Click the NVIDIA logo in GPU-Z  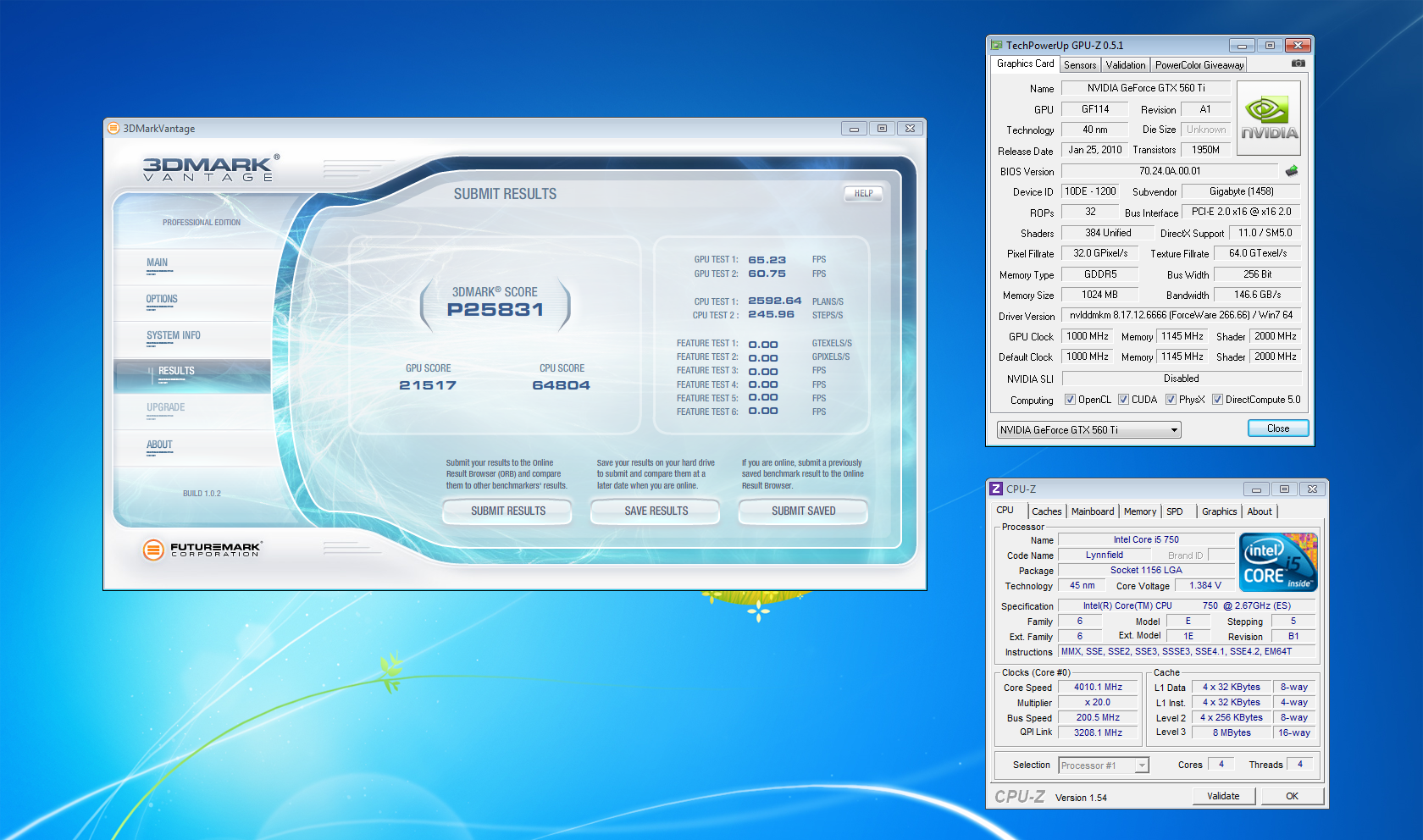click(x=1268, y=119)
